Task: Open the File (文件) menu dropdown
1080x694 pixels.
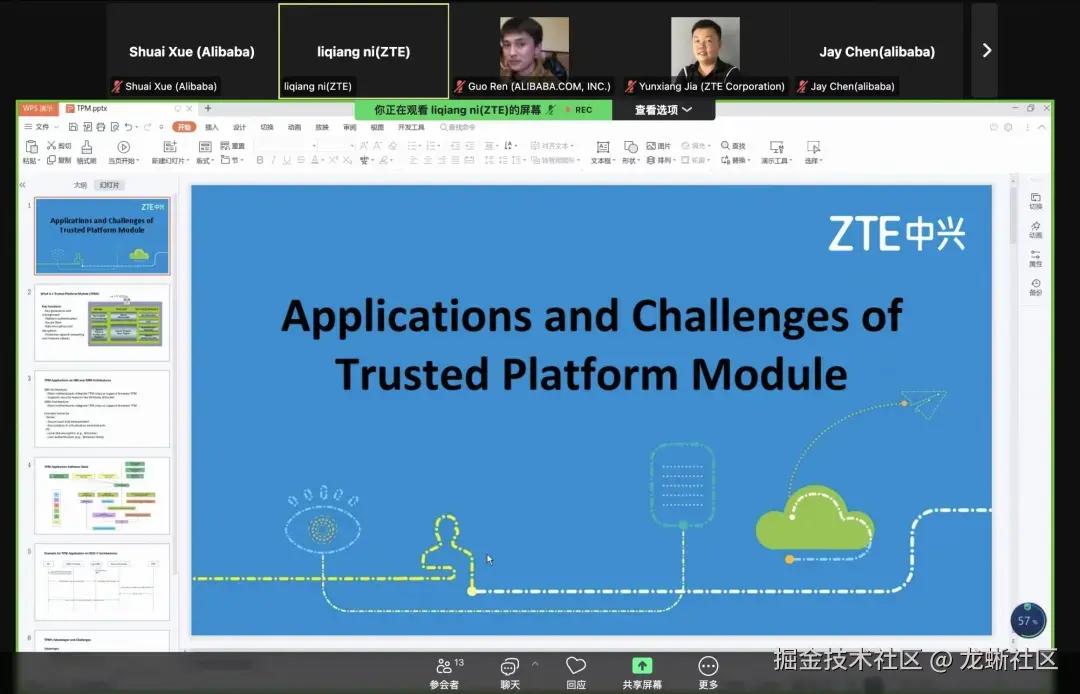Action: tap(40, 127)
